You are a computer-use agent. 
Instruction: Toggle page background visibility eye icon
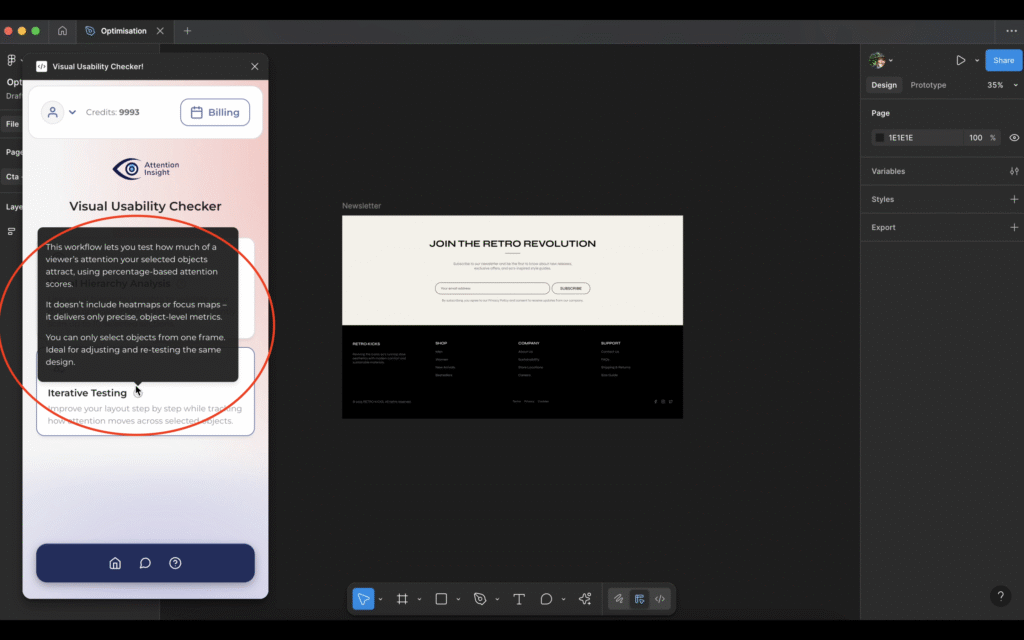click(1014, 138)
